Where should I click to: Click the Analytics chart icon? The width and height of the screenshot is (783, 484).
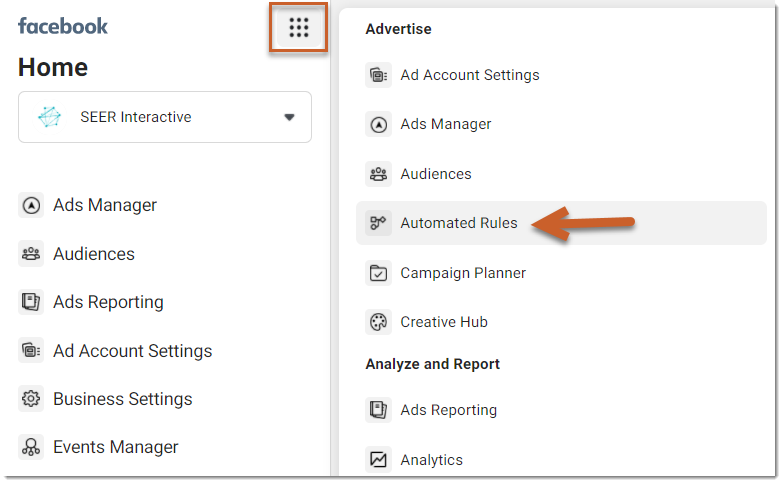(378, 459)
